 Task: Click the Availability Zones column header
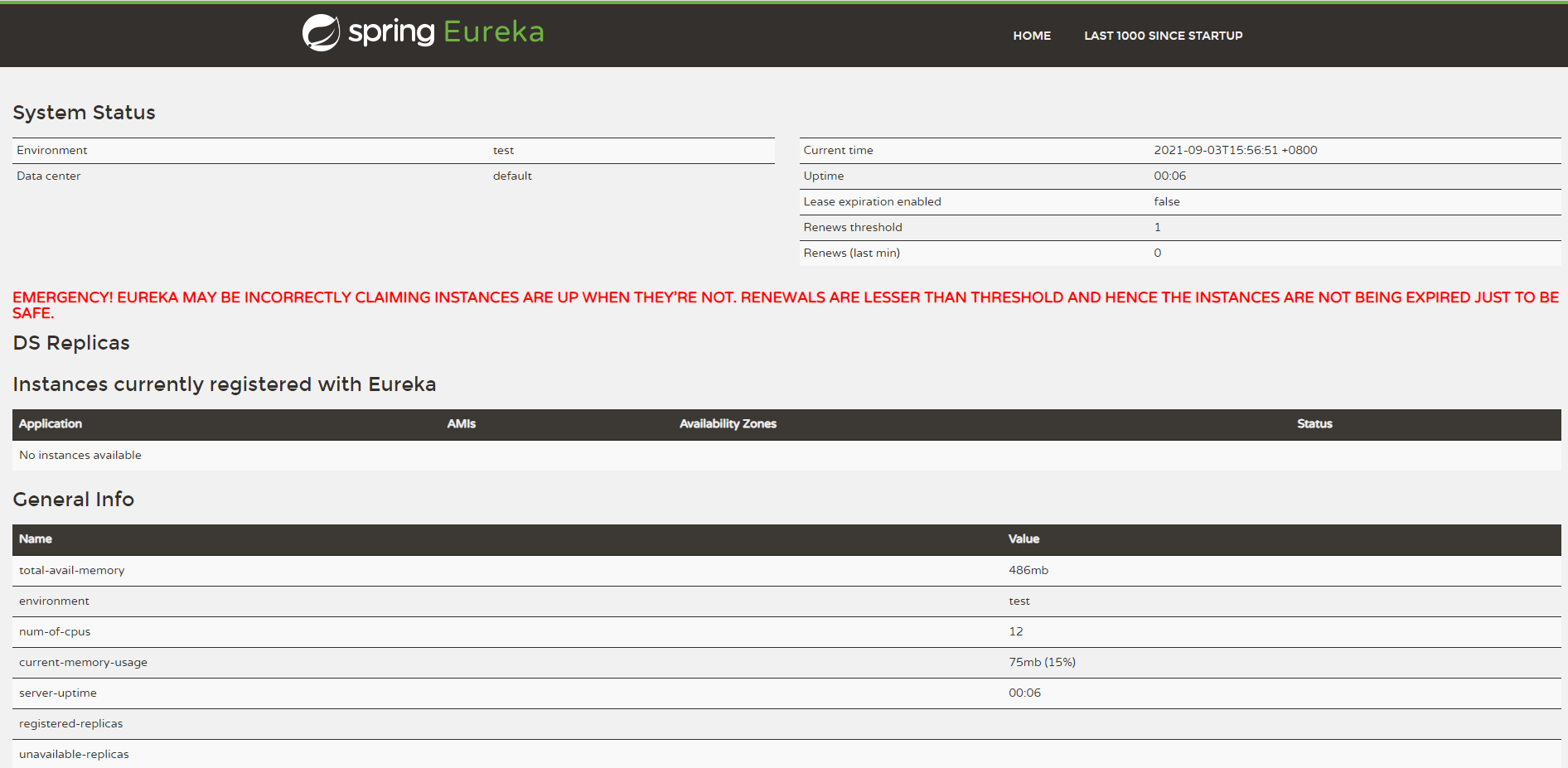click(x=728, y=423)
